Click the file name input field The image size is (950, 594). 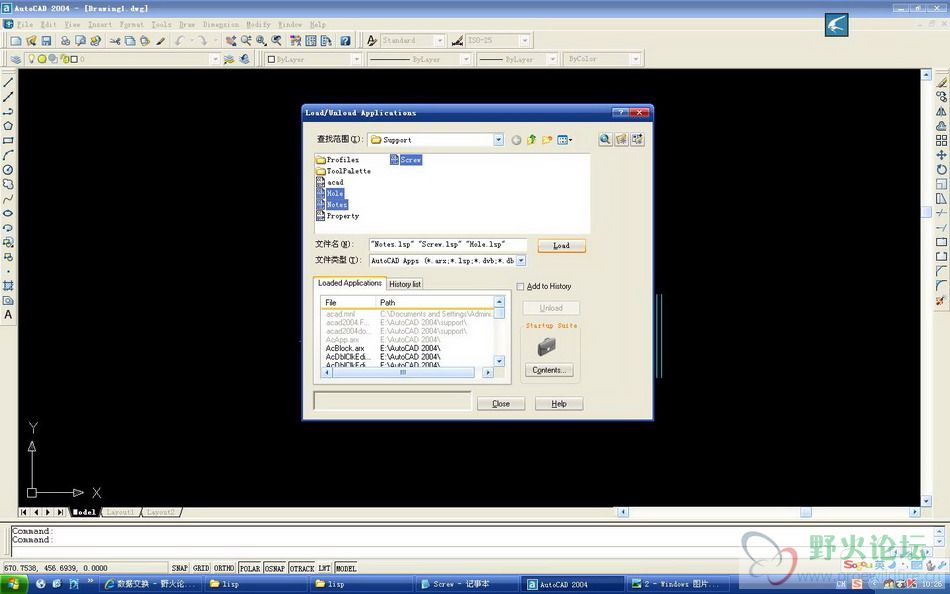click(448, 244)
